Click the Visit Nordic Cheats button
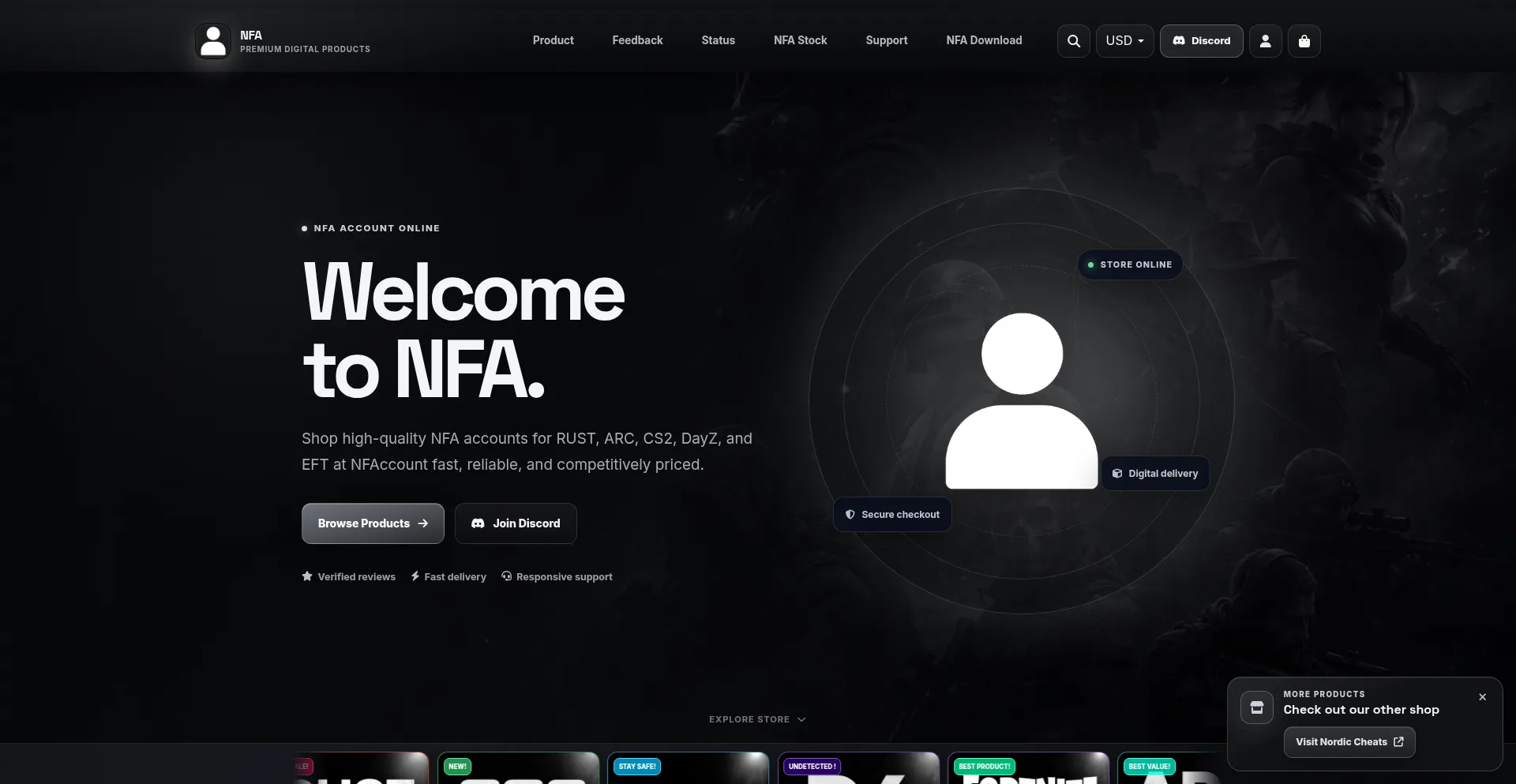 pos(1349,742)
